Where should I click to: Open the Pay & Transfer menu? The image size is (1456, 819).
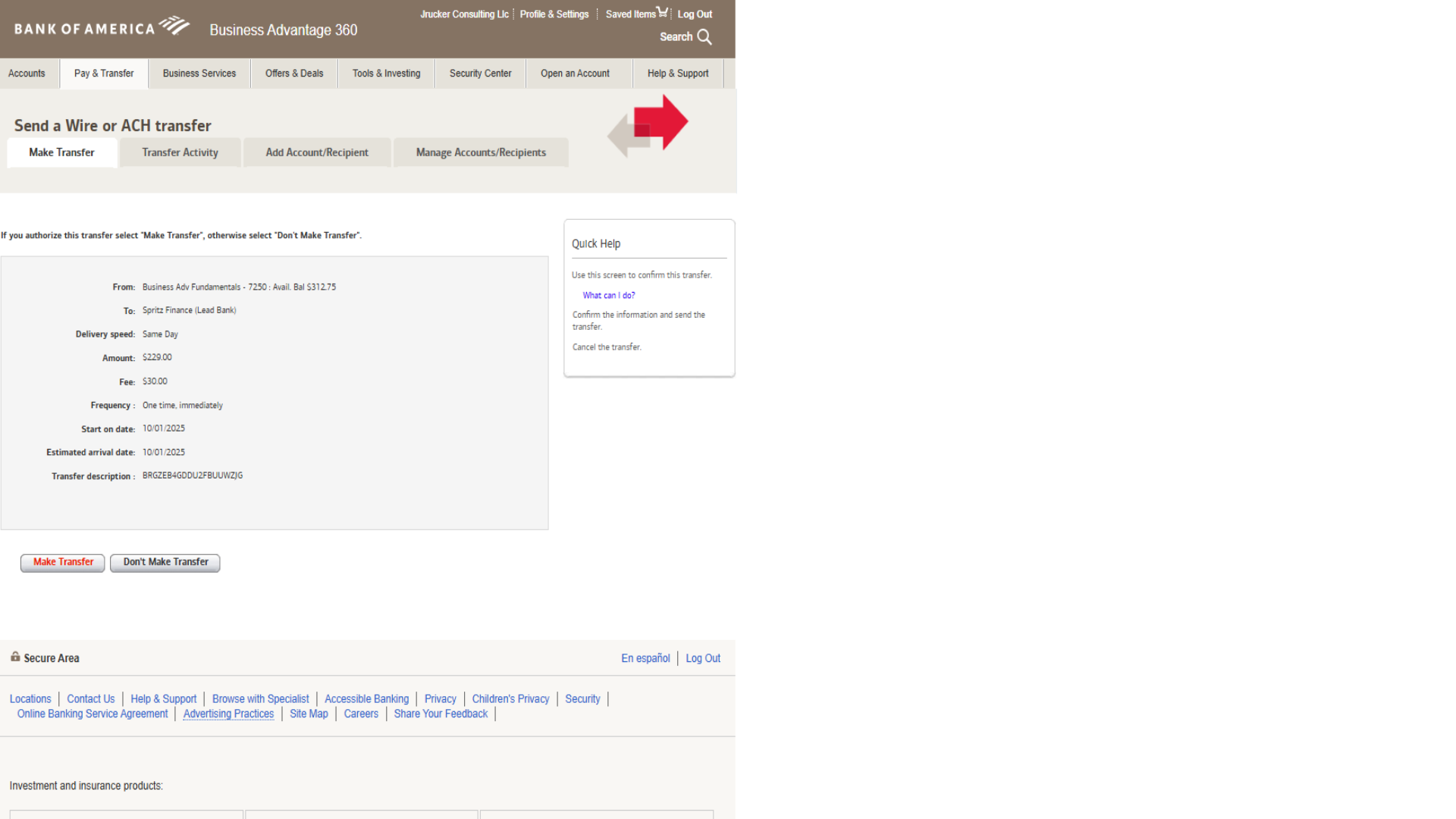pos(104,74)
